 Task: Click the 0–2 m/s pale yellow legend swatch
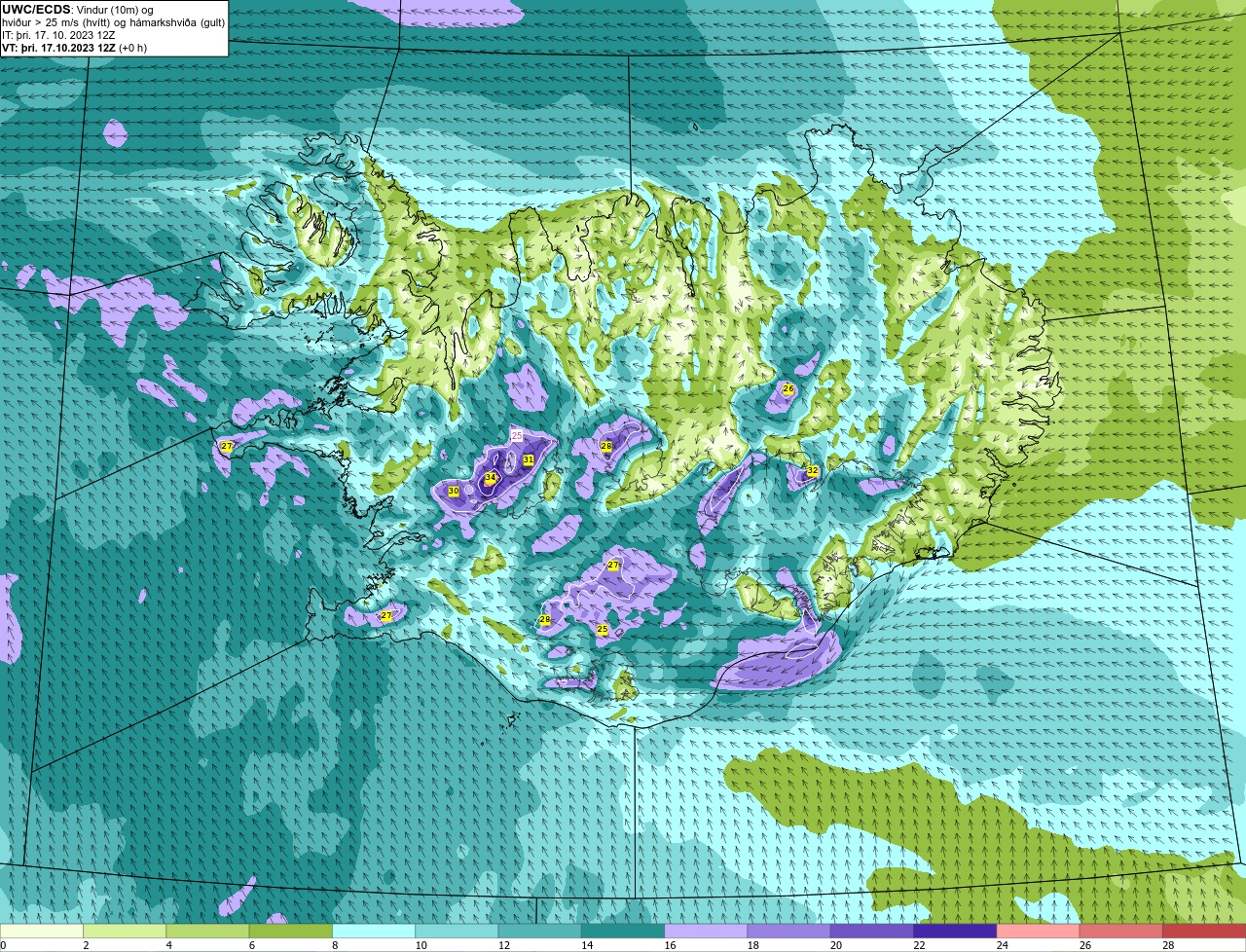(x=42, y=932)
